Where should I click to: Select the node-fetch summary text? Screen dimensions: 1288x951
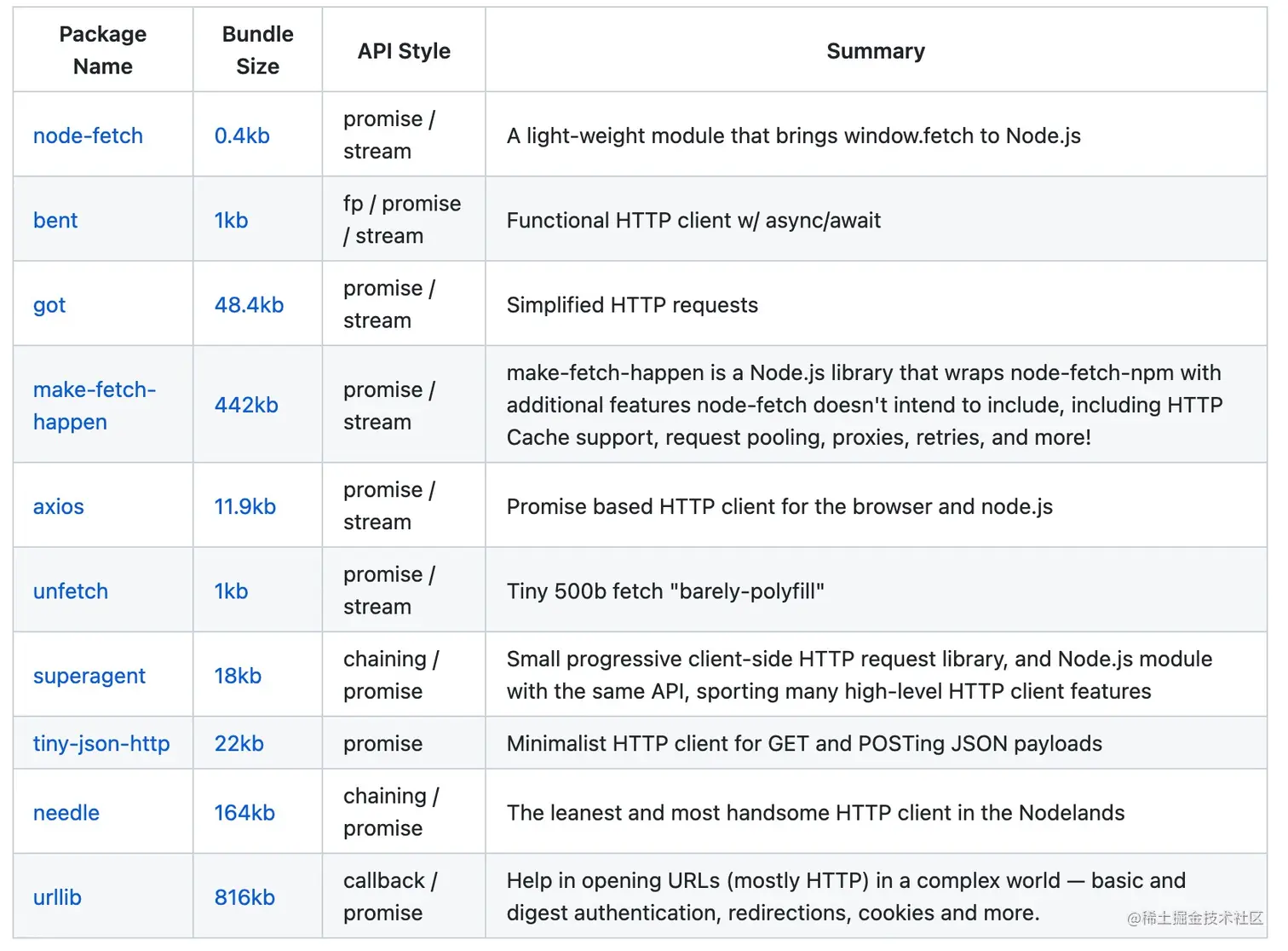[x=794, y=135]
